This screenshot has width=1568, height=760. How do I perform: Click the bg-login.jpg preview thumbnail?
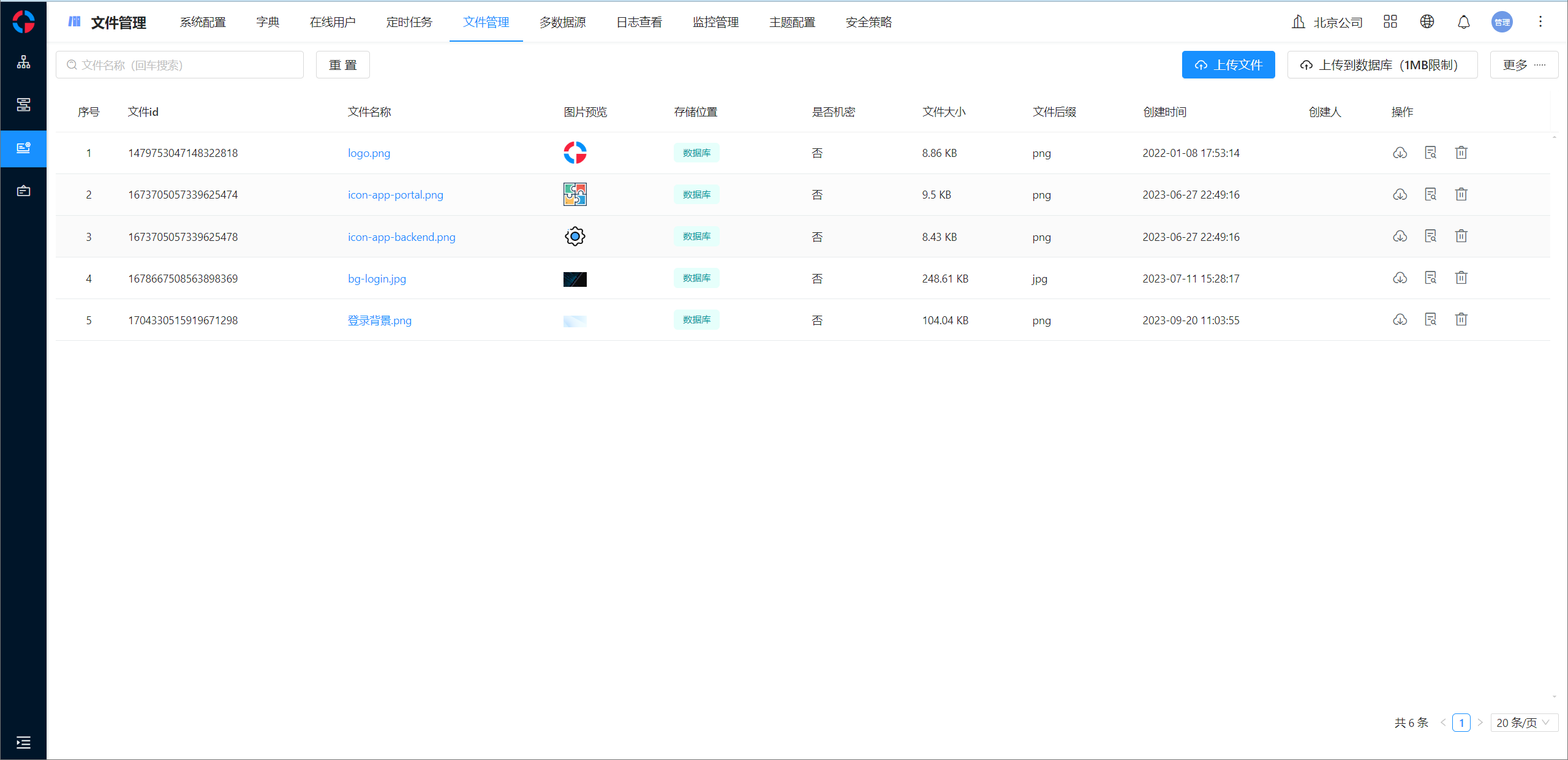coord(575,279)
